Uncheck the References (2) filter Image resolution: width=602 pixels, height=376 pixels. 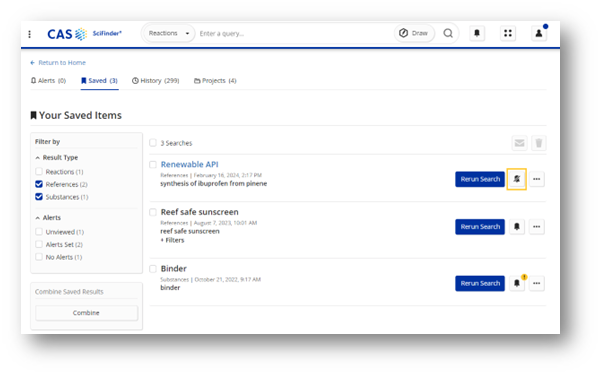(x=39, y=184)
